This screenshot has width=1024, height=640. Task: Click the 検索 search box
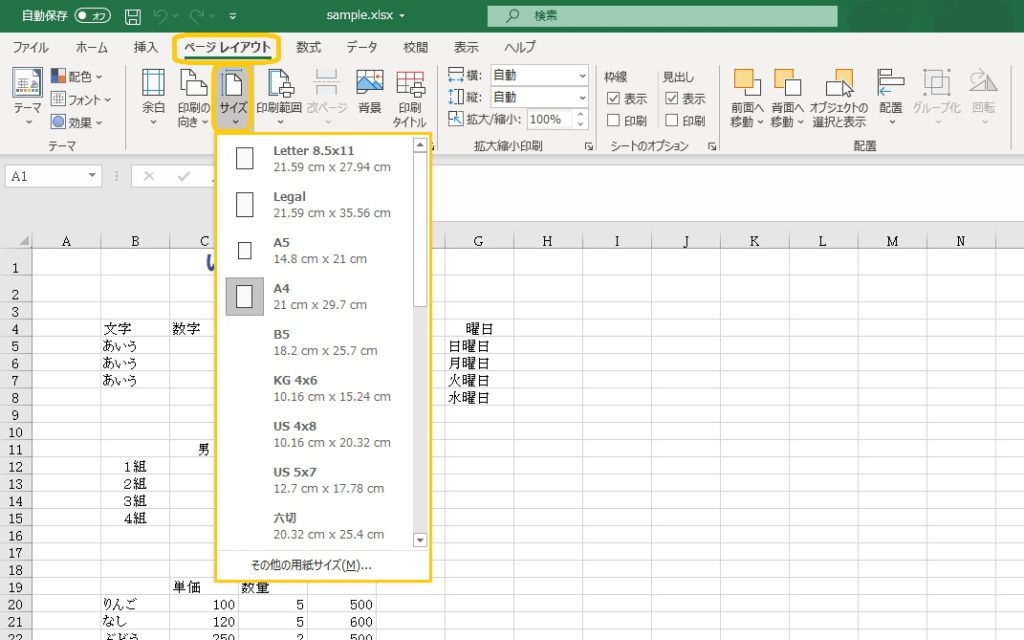pos(662,16)
